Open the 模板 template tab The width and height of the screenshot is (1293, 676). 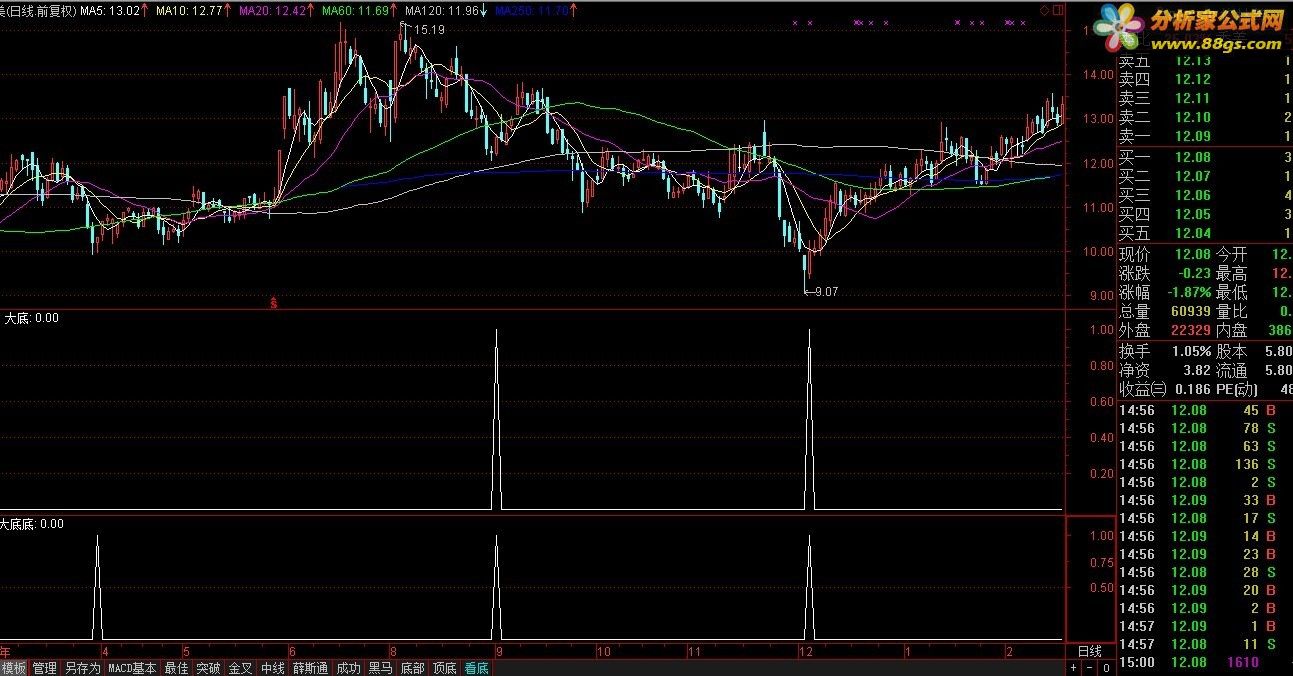(x=14, y=668)
